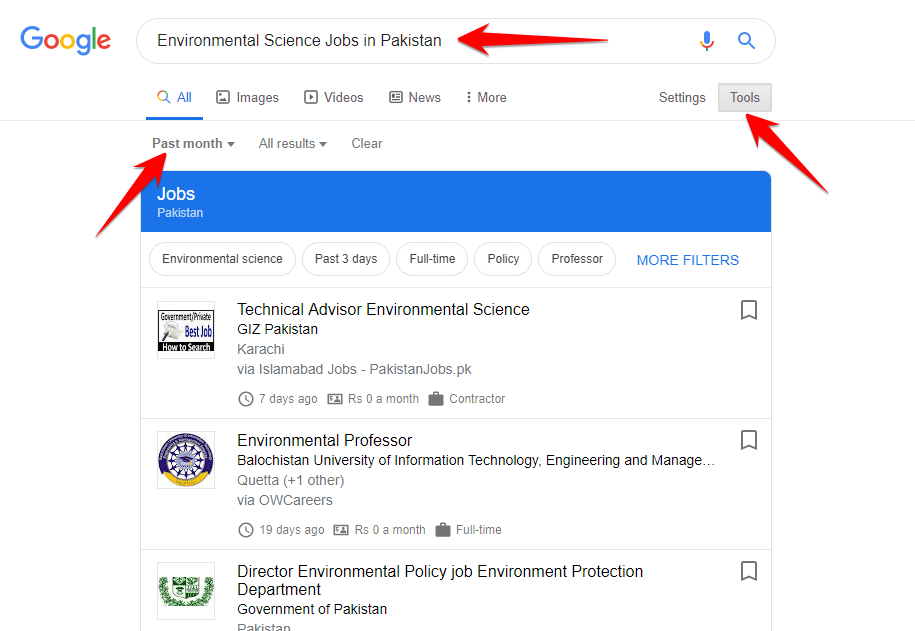Screen dimensions: 915x631
Task: Open MORE FILTERS for jobs
Action: click(688, 260)
